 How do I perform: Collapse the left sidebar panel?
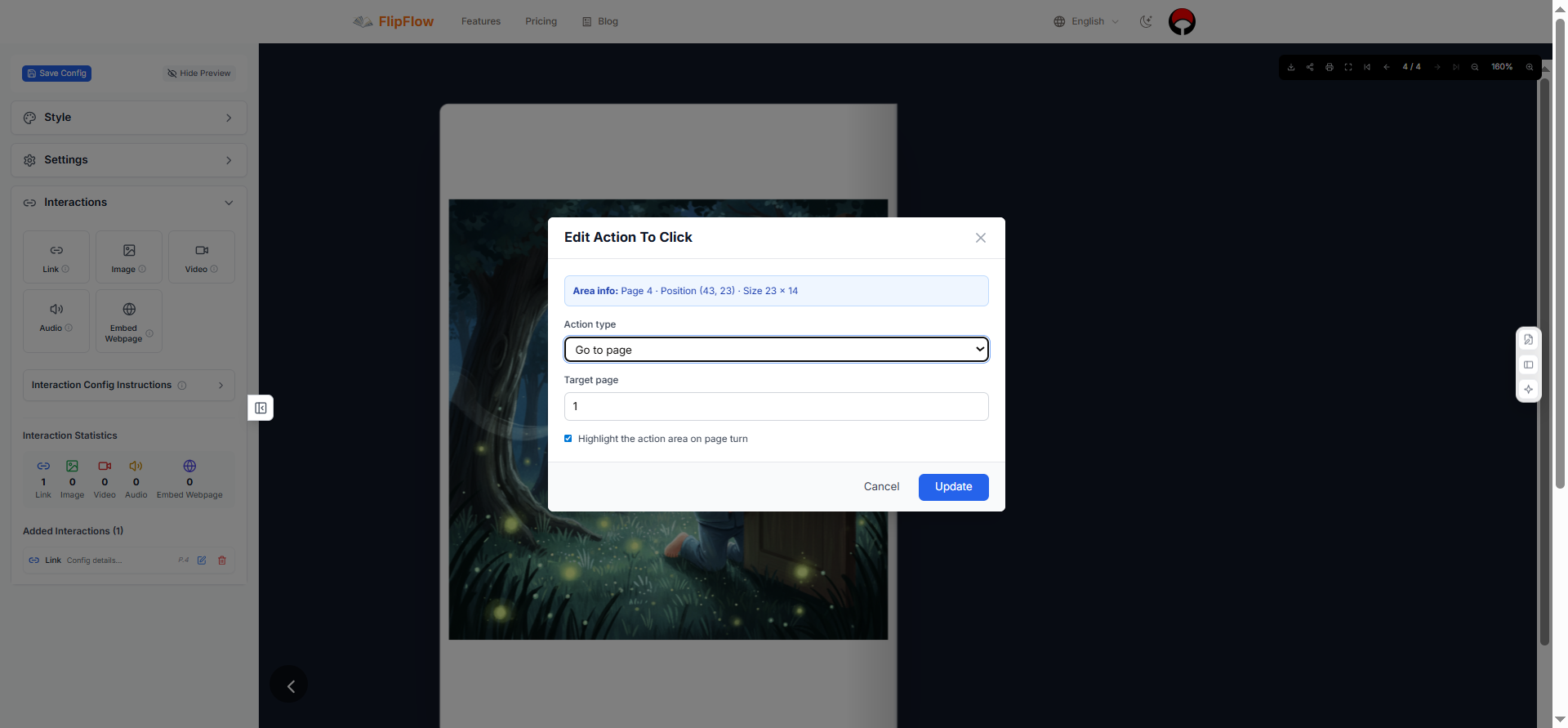(x=261, y=408)
